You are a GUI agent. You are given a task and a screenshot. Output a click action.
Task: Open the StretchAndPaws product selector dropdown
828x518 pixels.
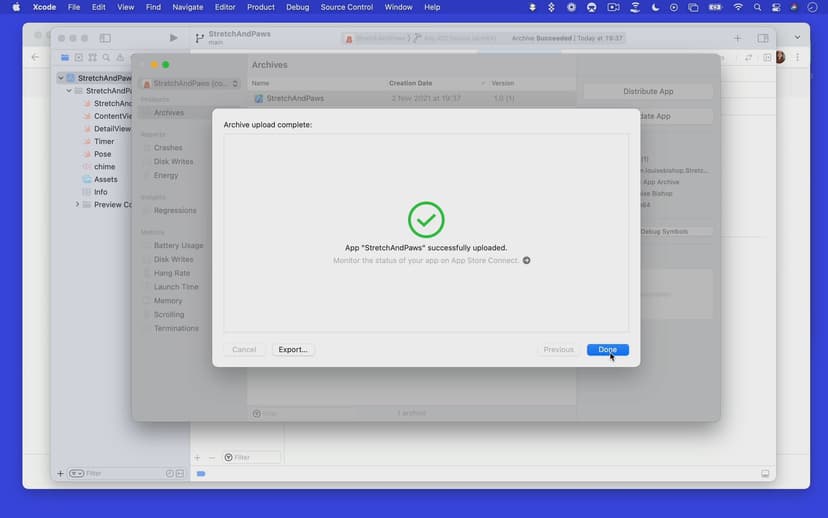click(191, 84)
